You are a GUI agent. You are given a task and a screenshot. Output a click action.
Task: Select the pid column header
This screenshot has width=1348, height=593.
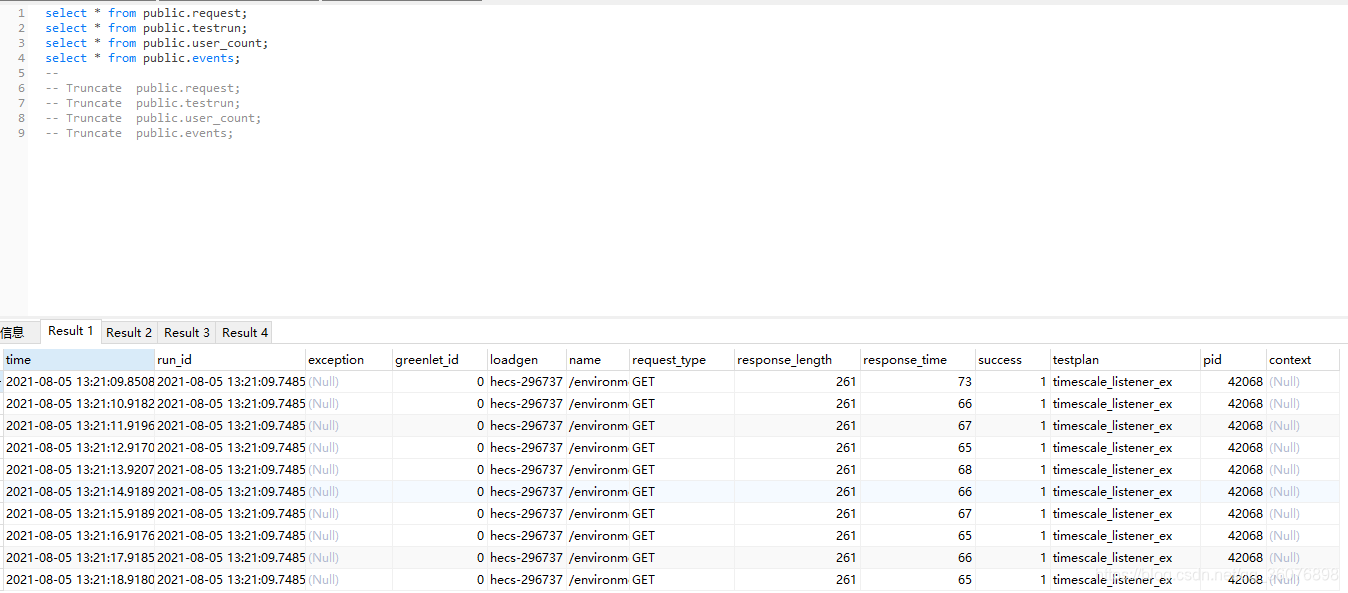click(1234, 360)
